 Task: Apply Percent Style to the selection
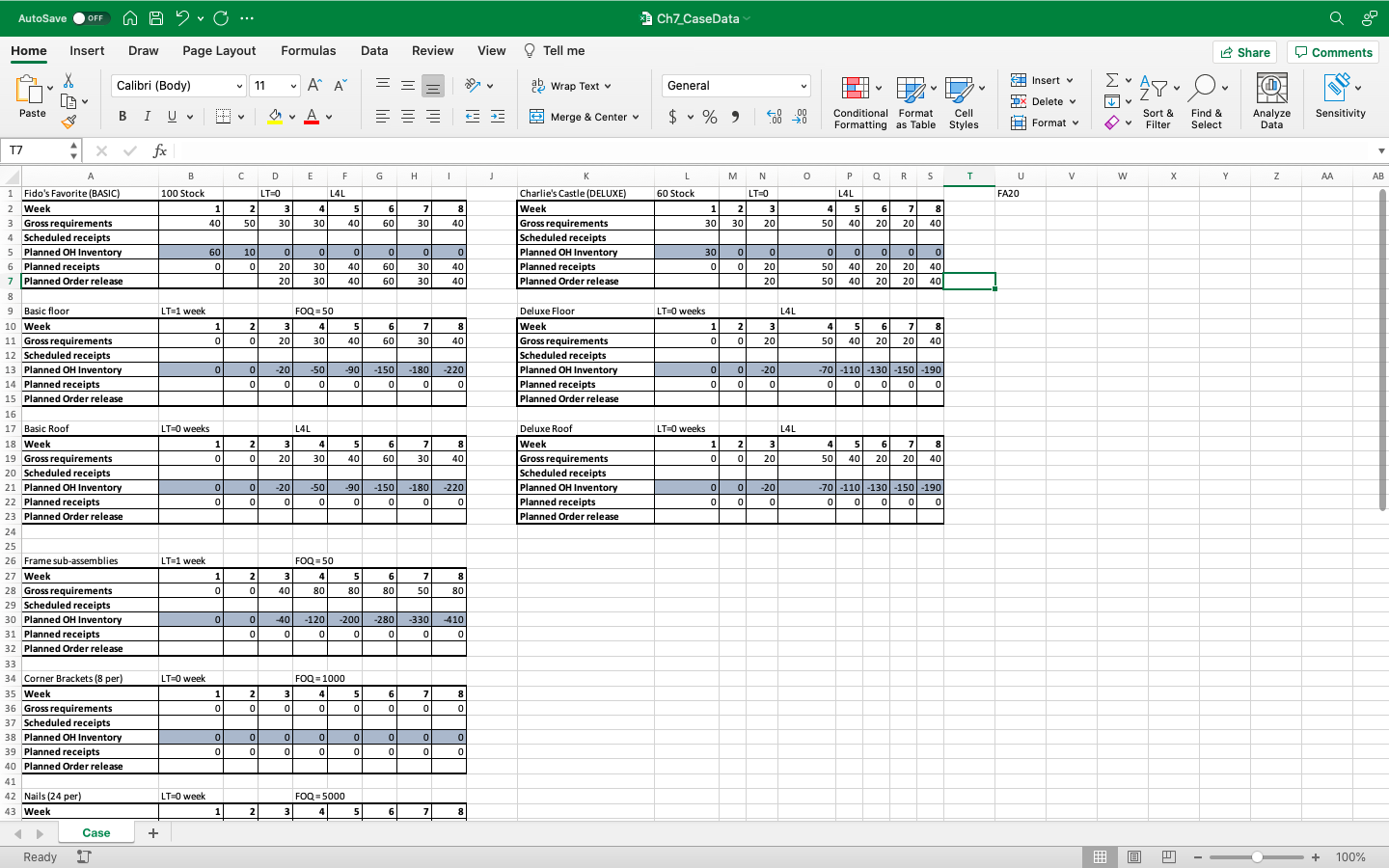click(709, 116)
